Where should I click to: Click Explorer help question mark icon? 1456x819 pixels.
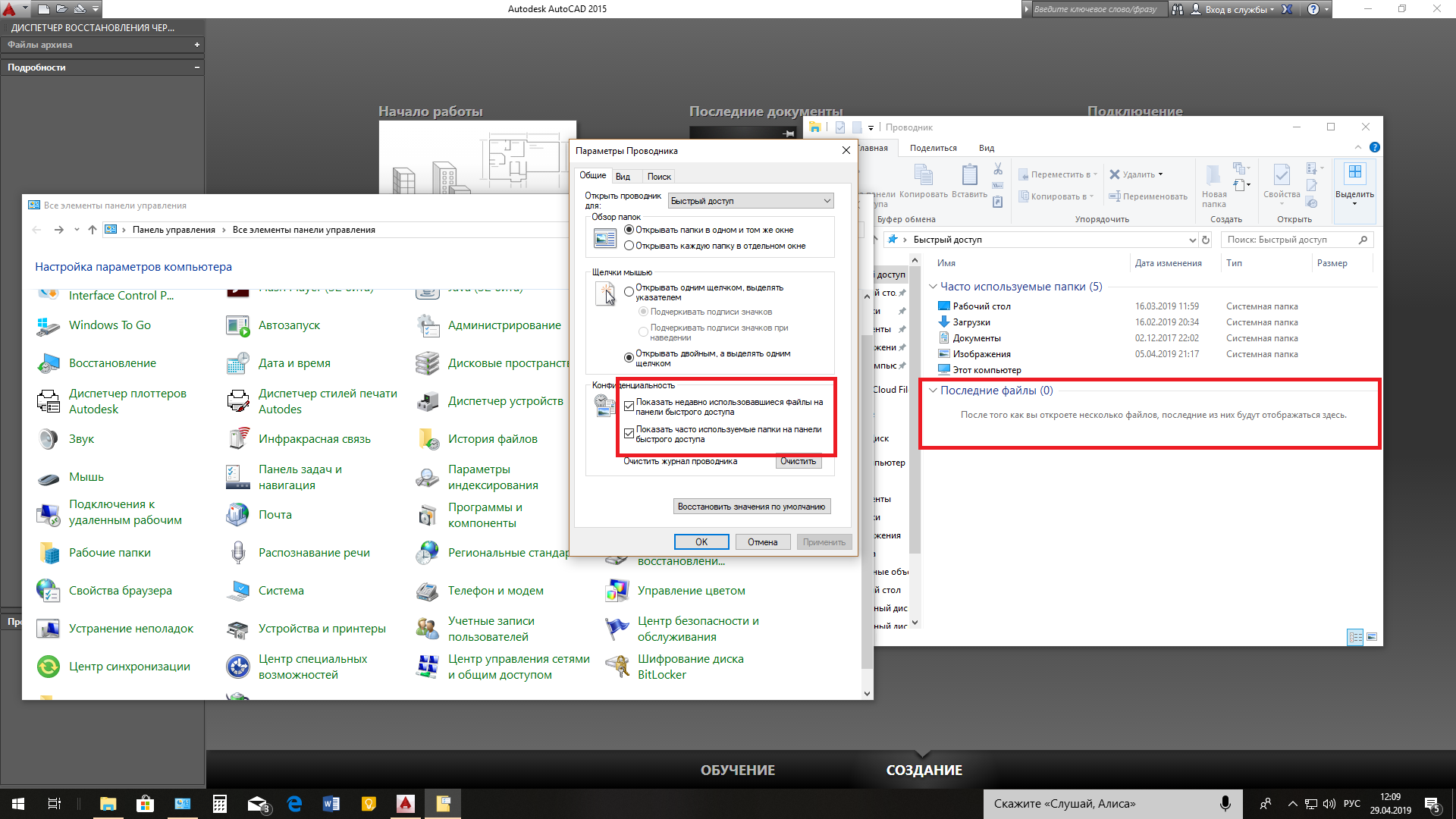pyautogui.click(x=1375, y=148)
